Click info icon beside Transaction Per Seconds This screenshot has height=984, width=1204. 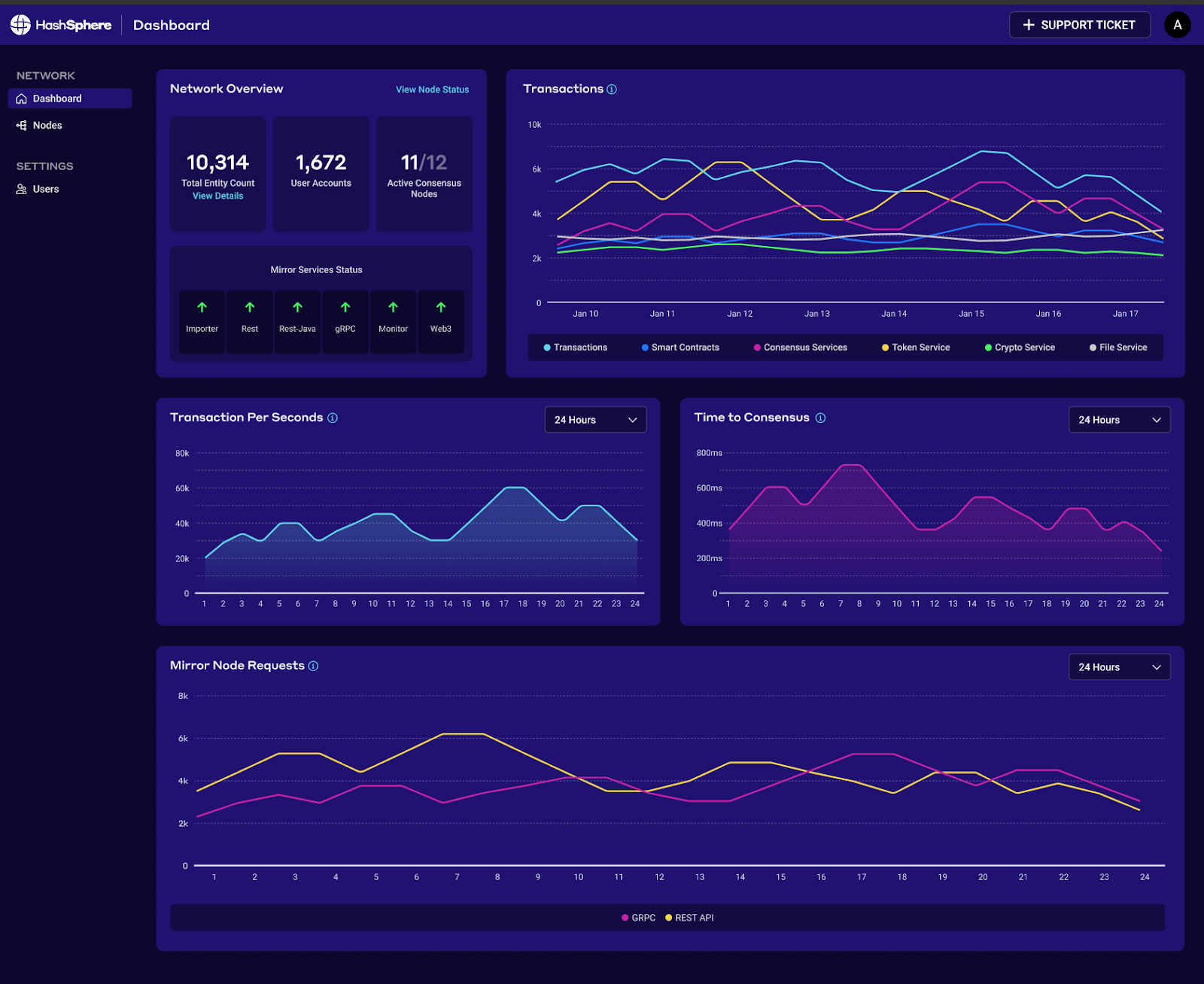point(333,418)
